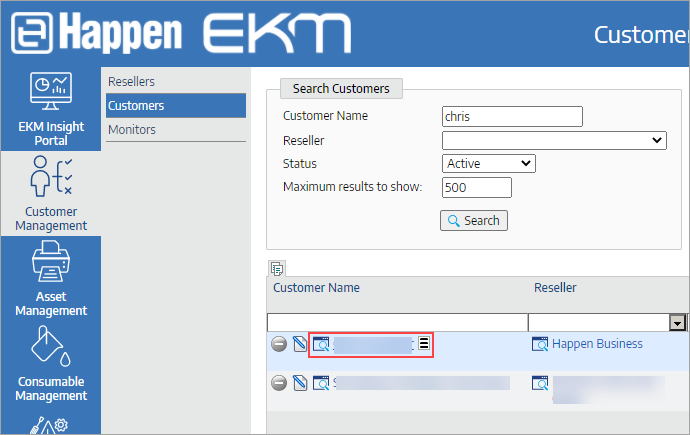Click the Customer Name column filter box
The width and height of the screenshot is (690, 435).
[397, 322]
